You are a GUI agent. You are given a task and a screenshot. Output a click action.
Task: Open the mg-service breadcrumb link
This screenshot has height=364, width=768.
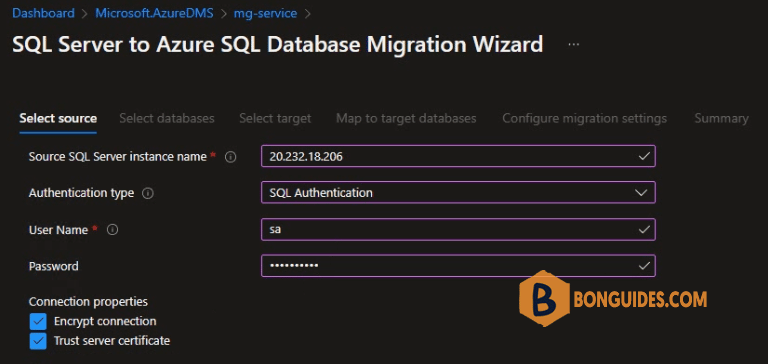point(265,13)
